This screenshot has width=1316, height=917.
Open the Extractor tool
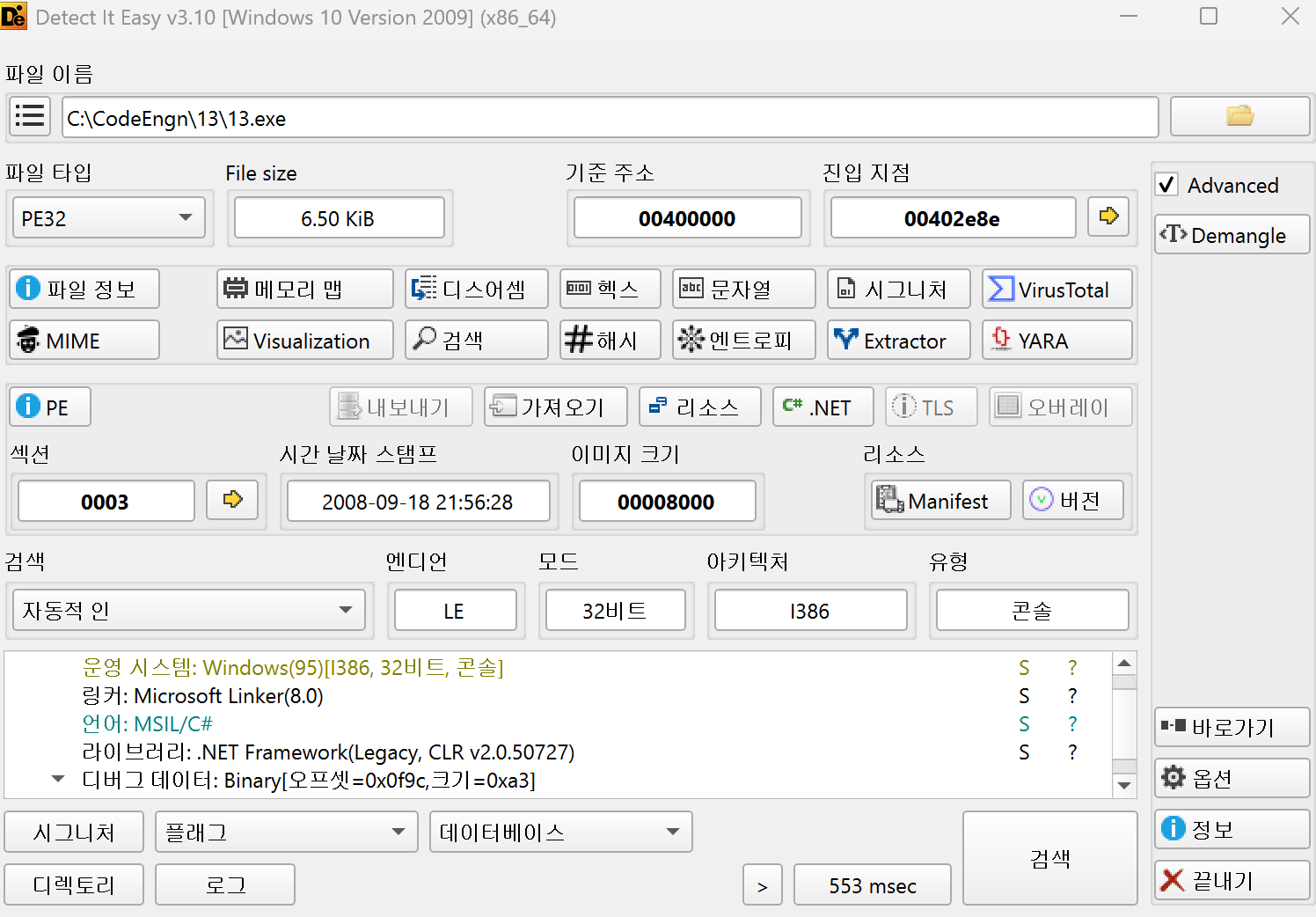click(899, 340)
